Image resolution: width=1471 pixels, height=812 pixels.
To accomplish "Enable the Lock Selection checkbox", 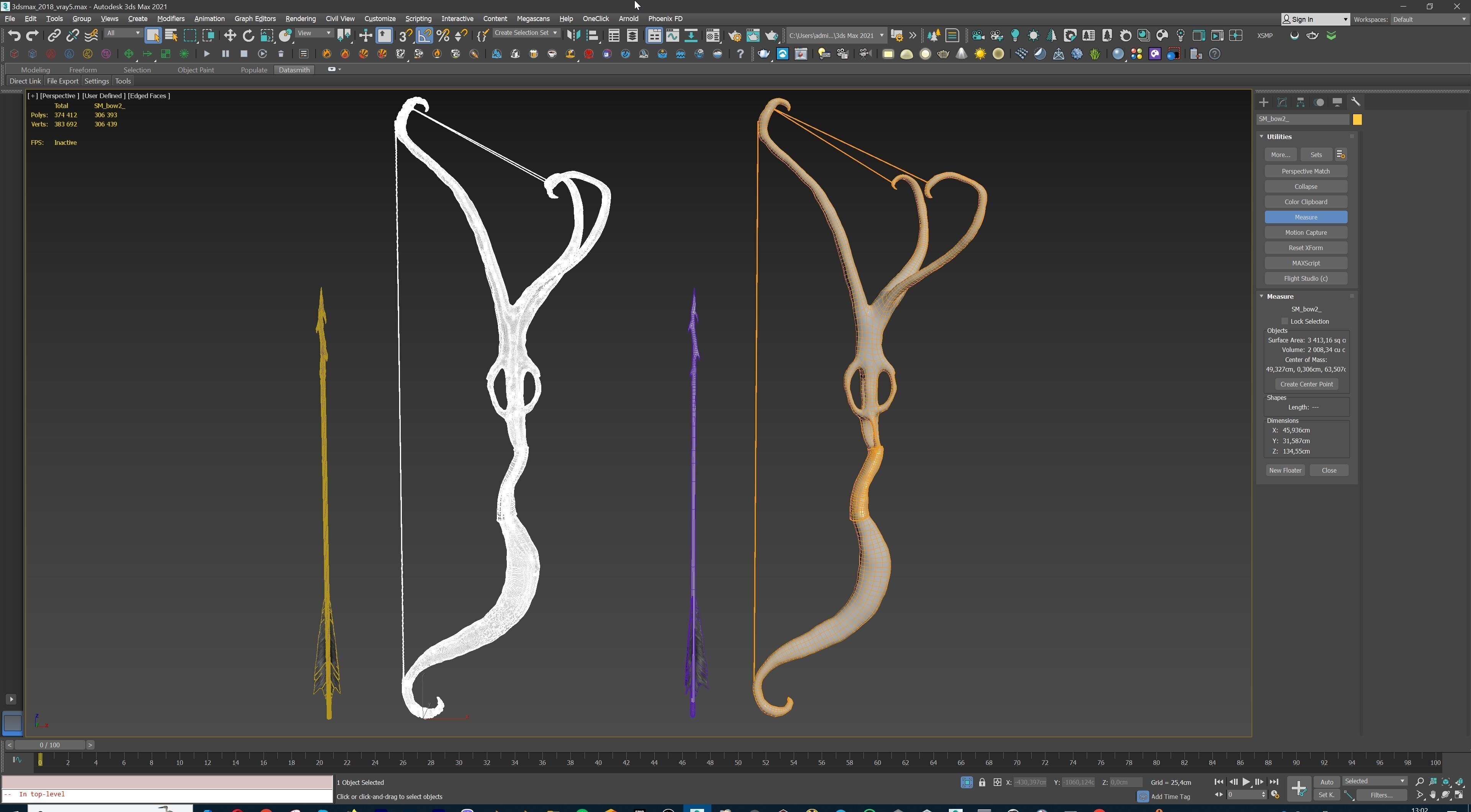I will click(1285, 321).
